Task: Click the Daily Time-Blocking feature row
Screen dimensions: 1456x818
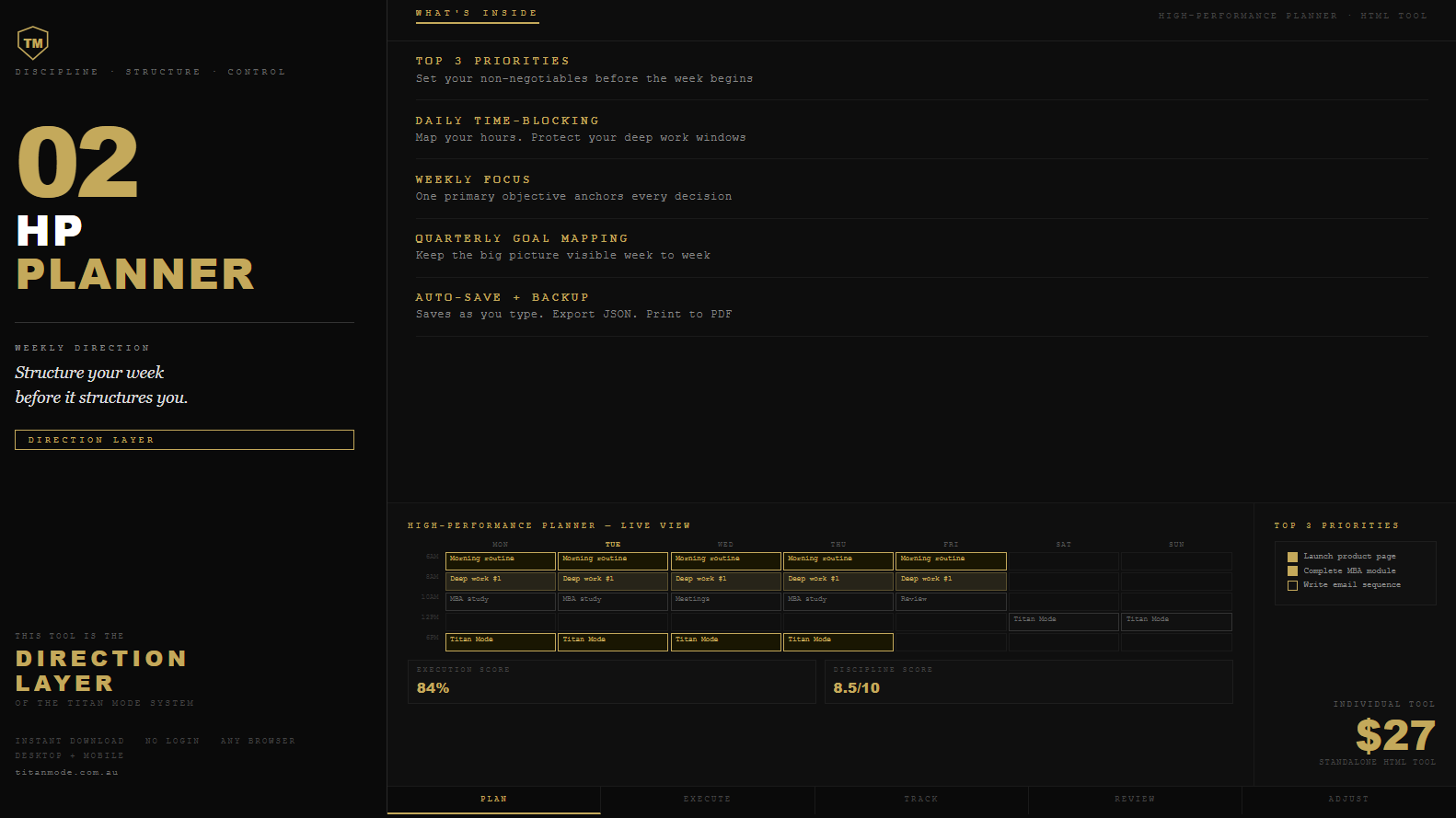Action: pyautogui.click(x=921, y=129)
